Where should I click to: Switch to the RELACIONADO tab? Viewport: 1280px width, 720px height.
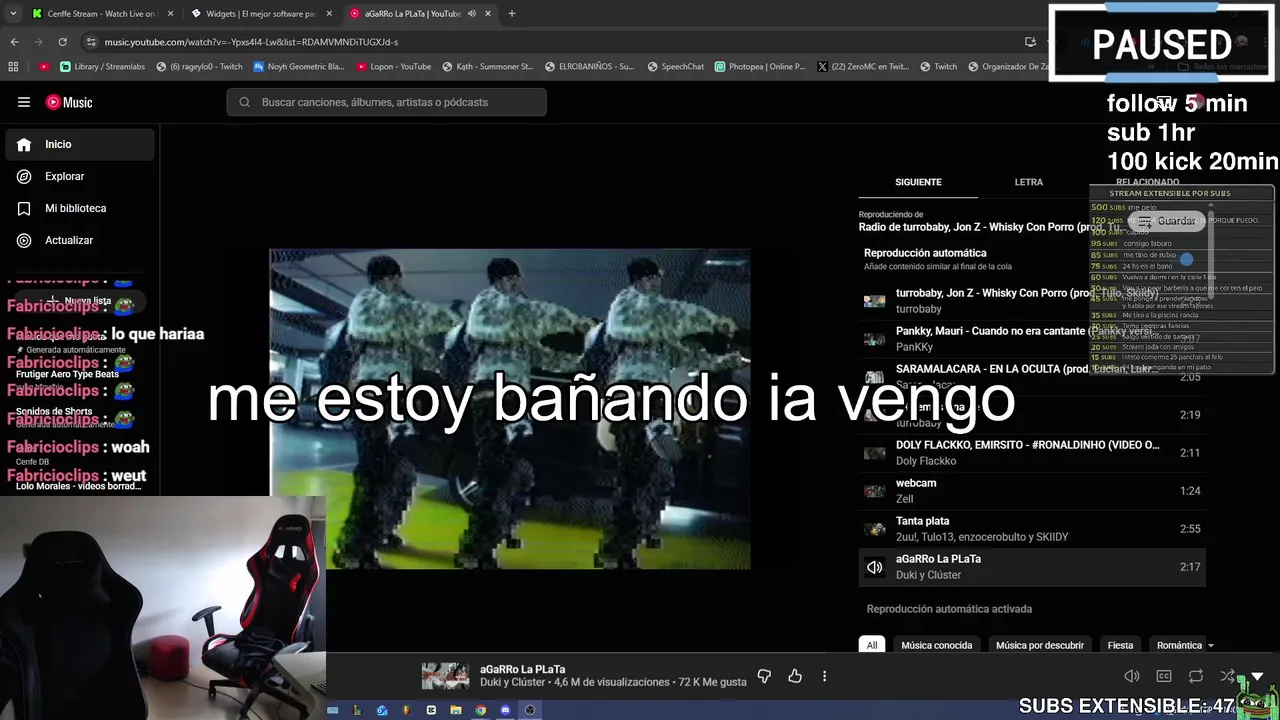pyautogui.click(x=1147, y=182)
